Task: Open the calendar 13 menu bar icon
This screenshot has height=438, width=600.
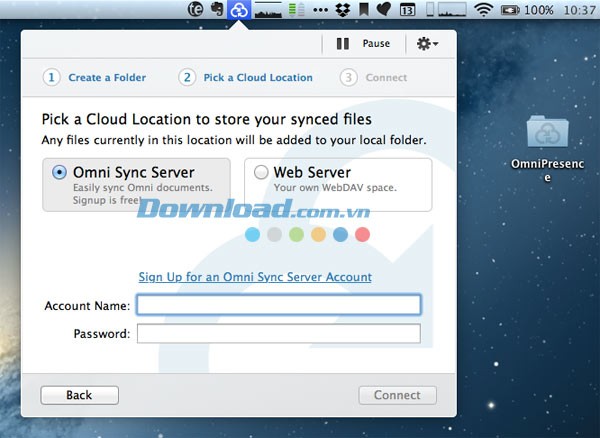Action: tap(407, 10)
